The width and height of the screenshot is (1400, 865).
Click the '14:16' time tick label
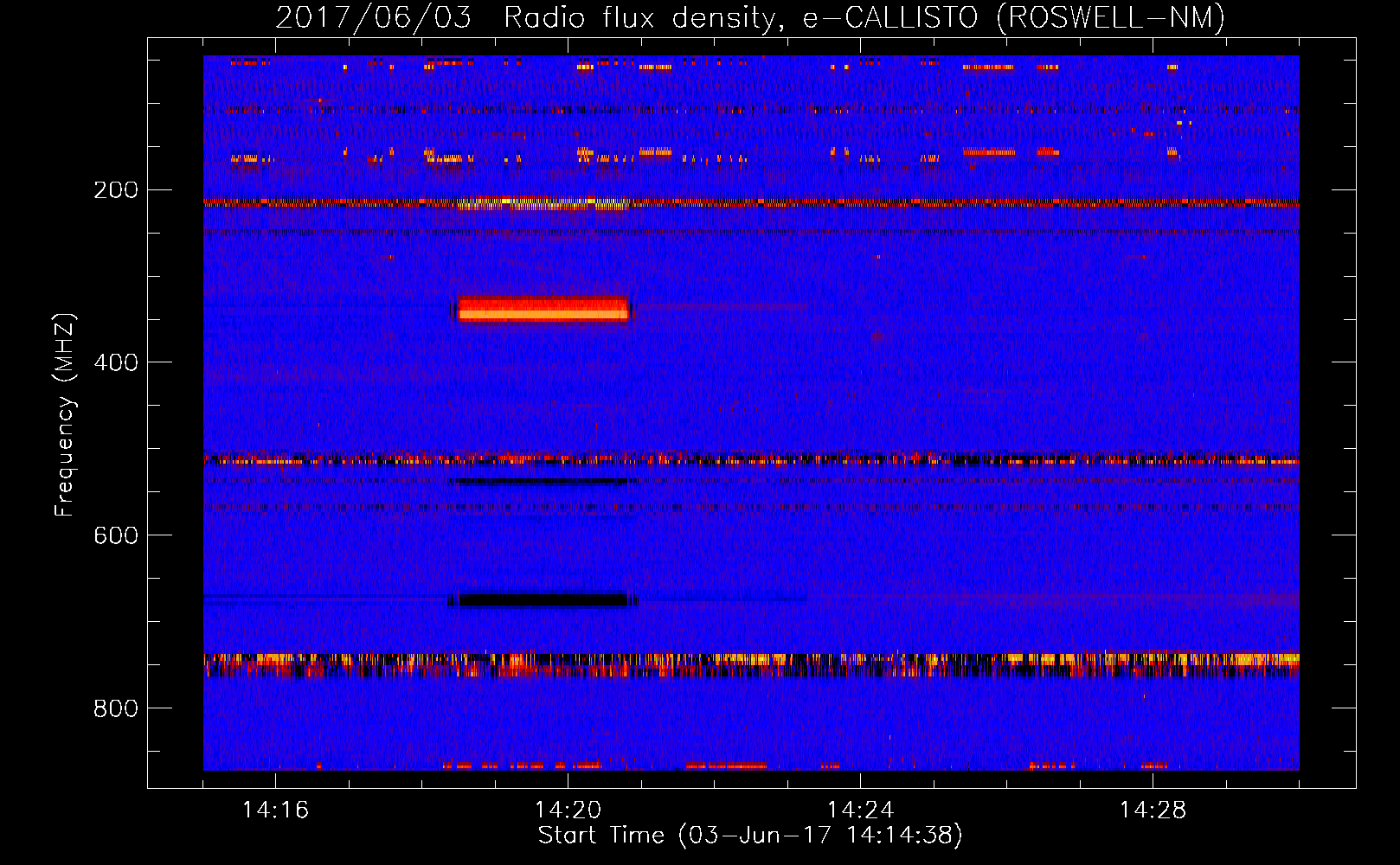point(275,811)
